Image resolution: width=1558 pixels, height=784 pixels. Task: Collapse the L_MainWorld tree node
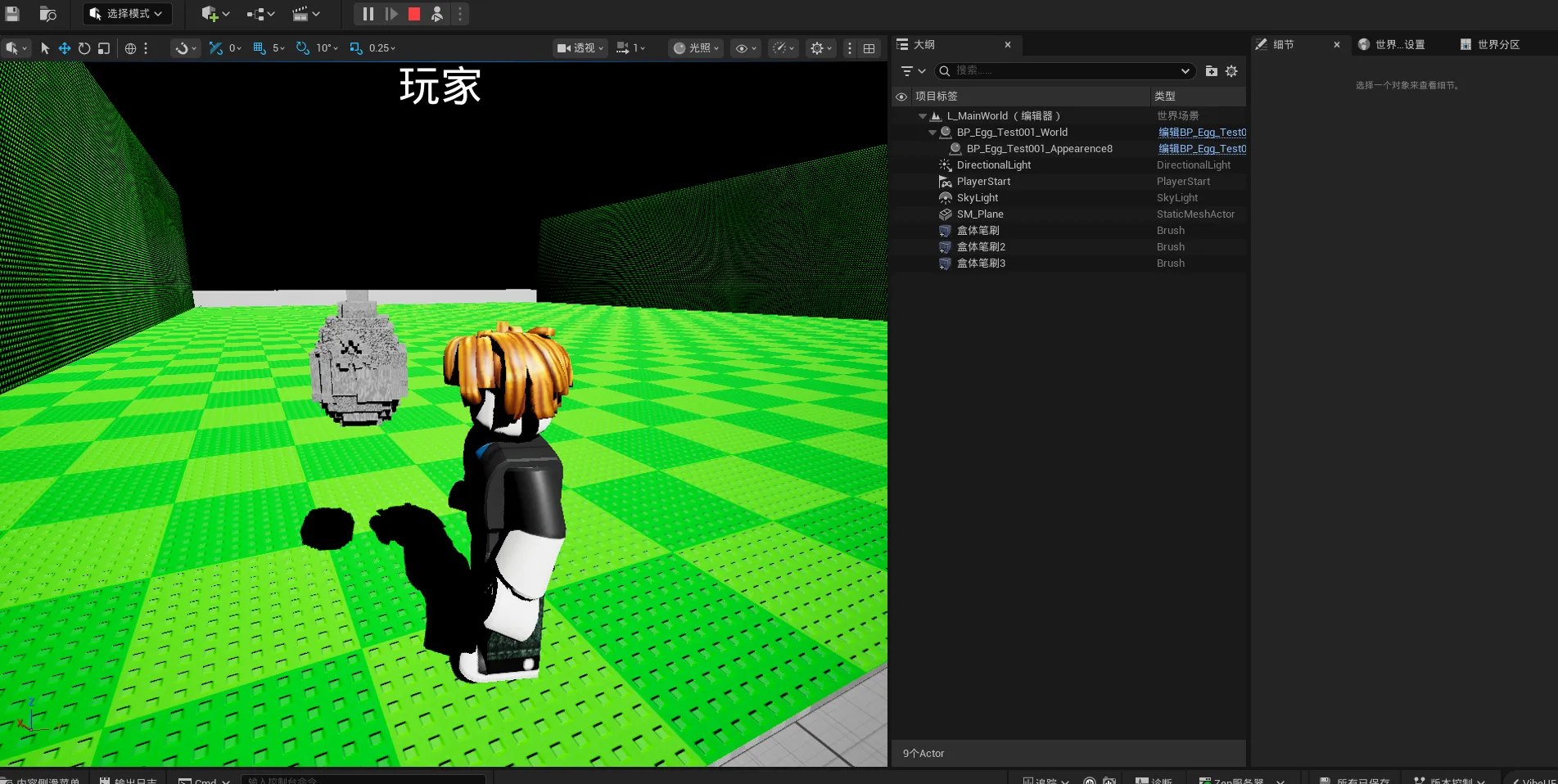(923, 116)
